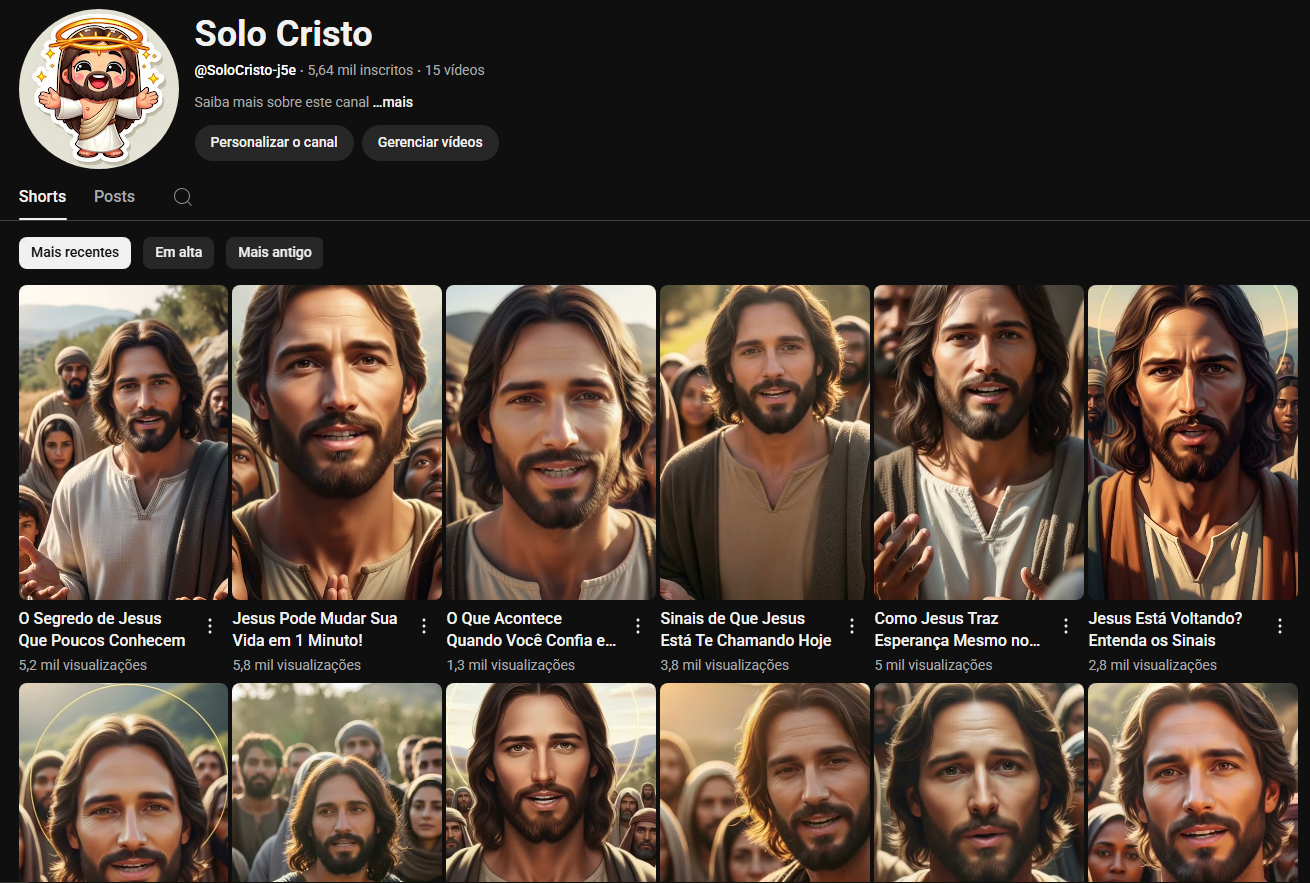Click the channel search magnifier icon
This screenshot has width=1310, height=883.
point(183,197)
